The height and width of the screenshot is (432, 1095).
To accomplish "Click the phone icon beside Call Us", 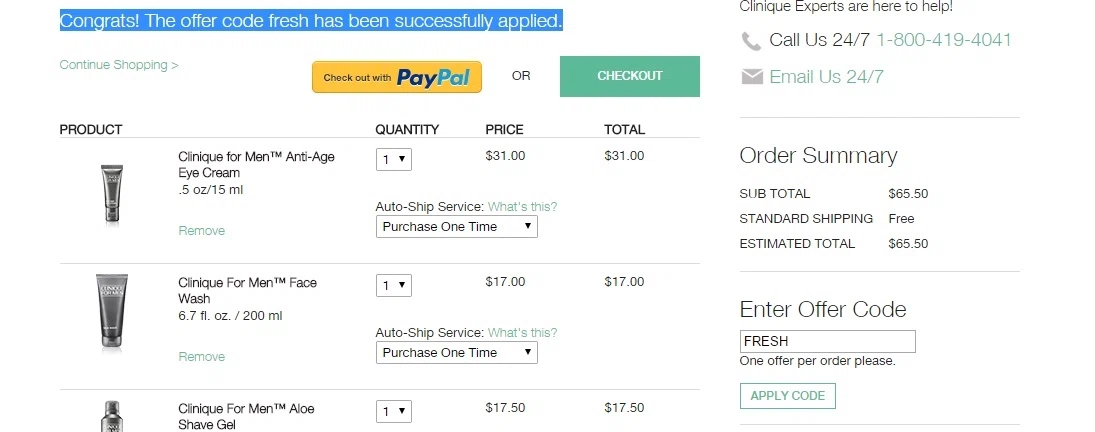I will (x=751, y=41).
